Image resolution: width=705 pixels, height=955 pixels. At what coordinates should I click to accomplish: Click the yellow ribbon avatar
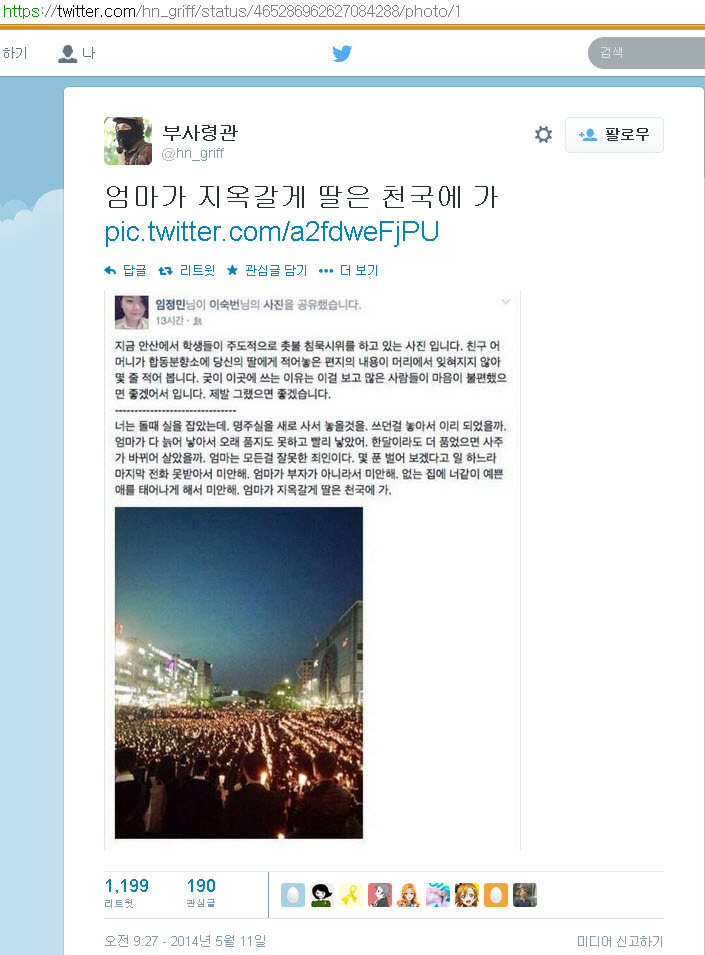click(351, 895)
